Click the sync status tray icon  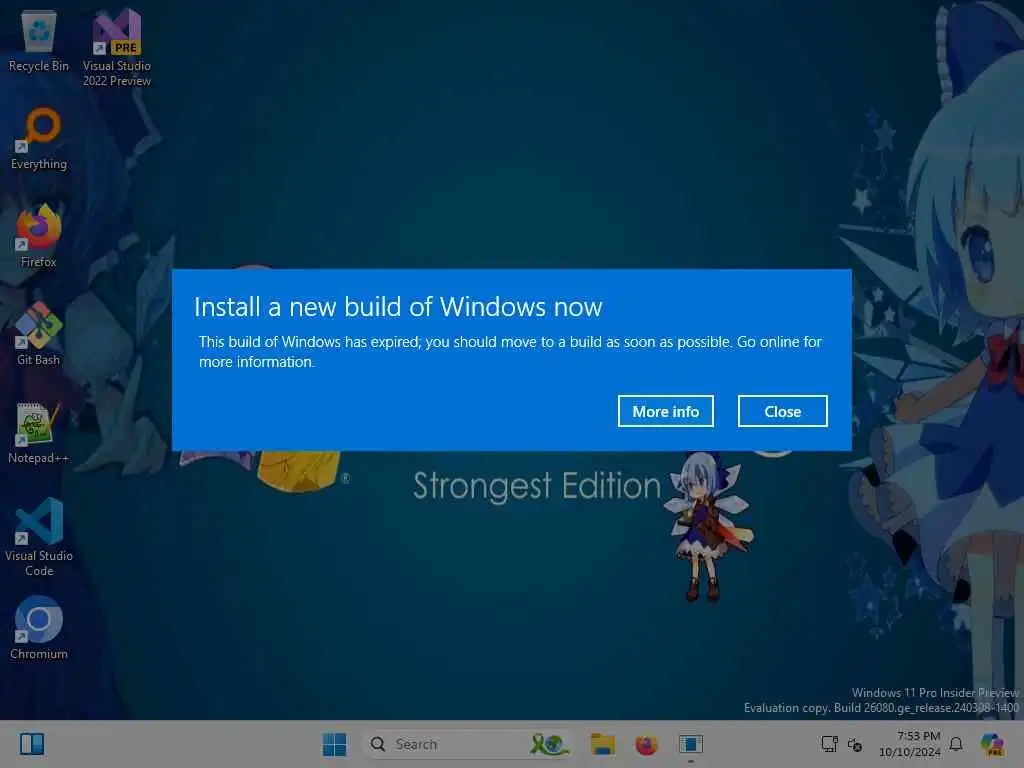[x=855, y=744]
